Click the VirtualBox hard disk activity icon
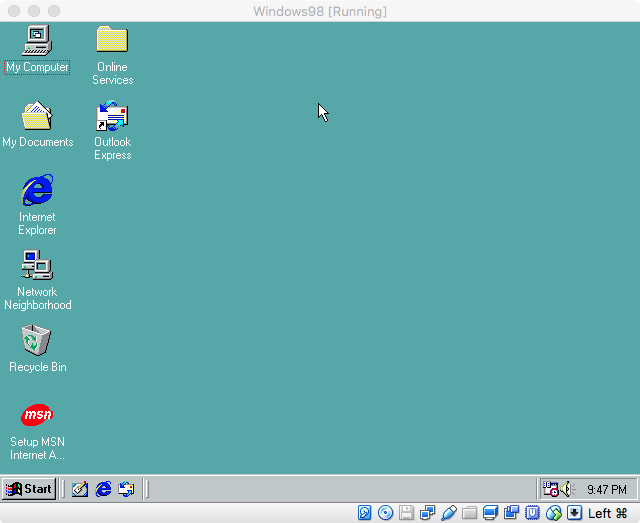Image resolution: width=640 pixels, height=523 pixels. [x=364, y=513]
